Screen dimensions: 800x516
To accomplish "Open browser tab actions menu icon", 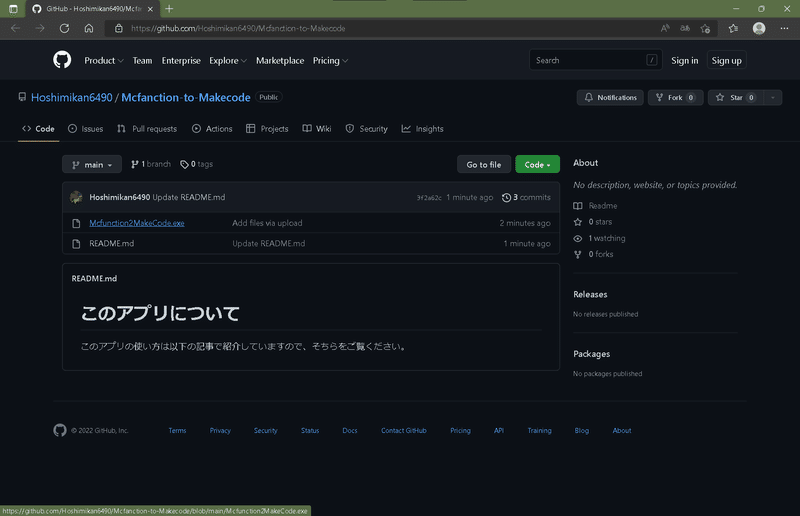I will [13, 9].
